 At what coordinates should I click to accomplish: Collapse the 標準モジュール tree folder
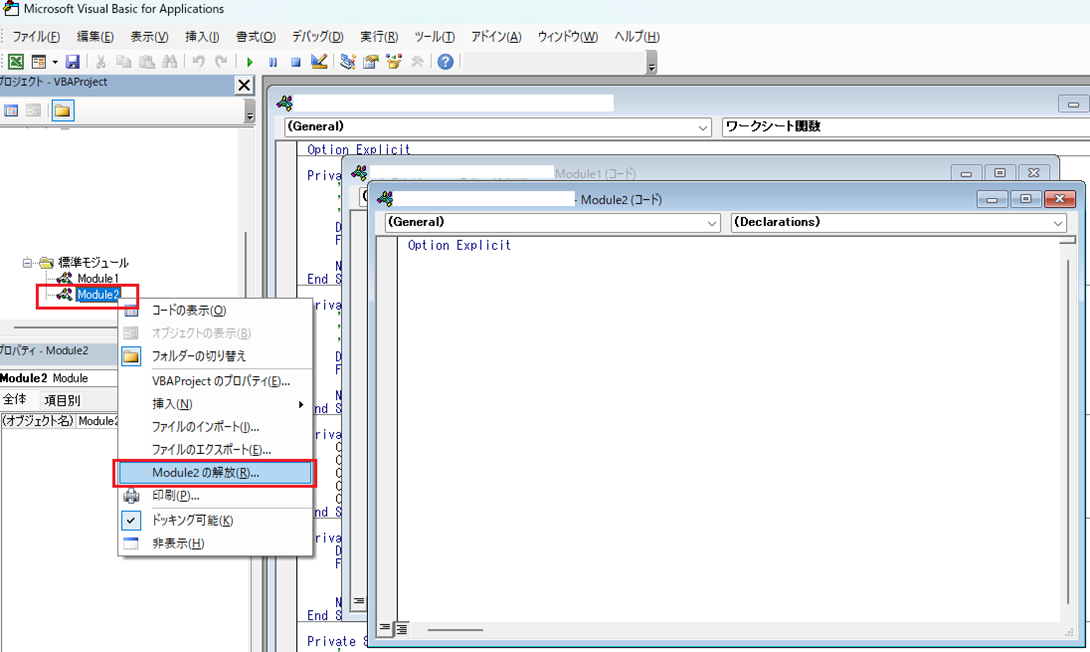[27, 263]
